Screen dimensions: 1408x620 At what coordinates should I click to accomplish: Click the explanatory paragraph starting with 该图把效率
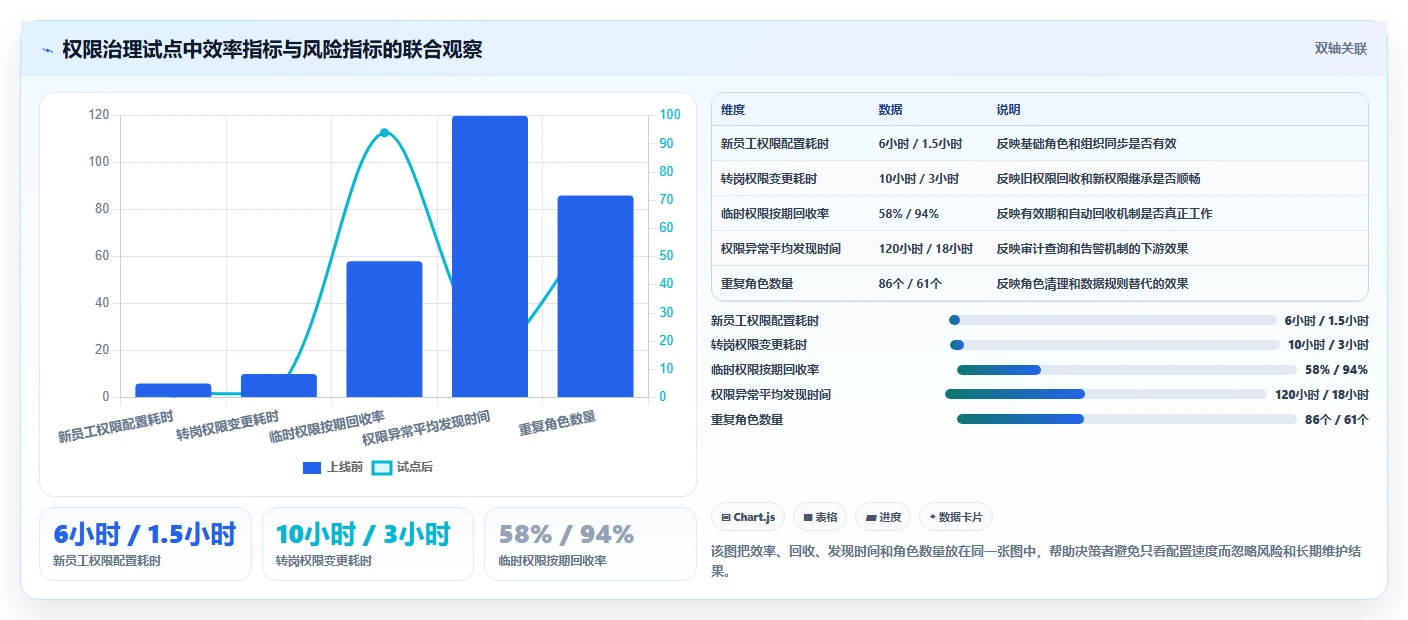[1035, 562]
